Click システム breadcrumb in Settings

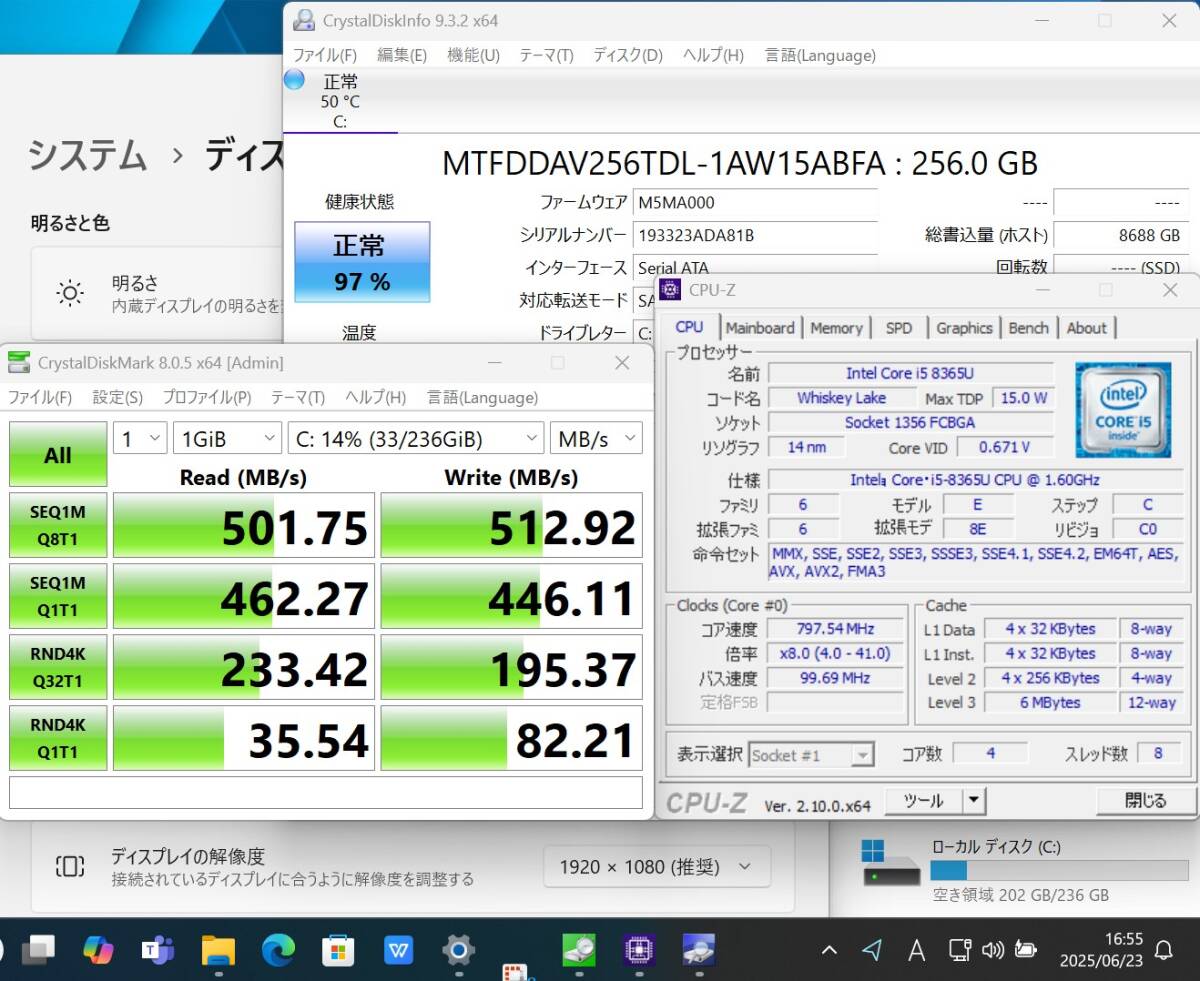coord(87,155)
